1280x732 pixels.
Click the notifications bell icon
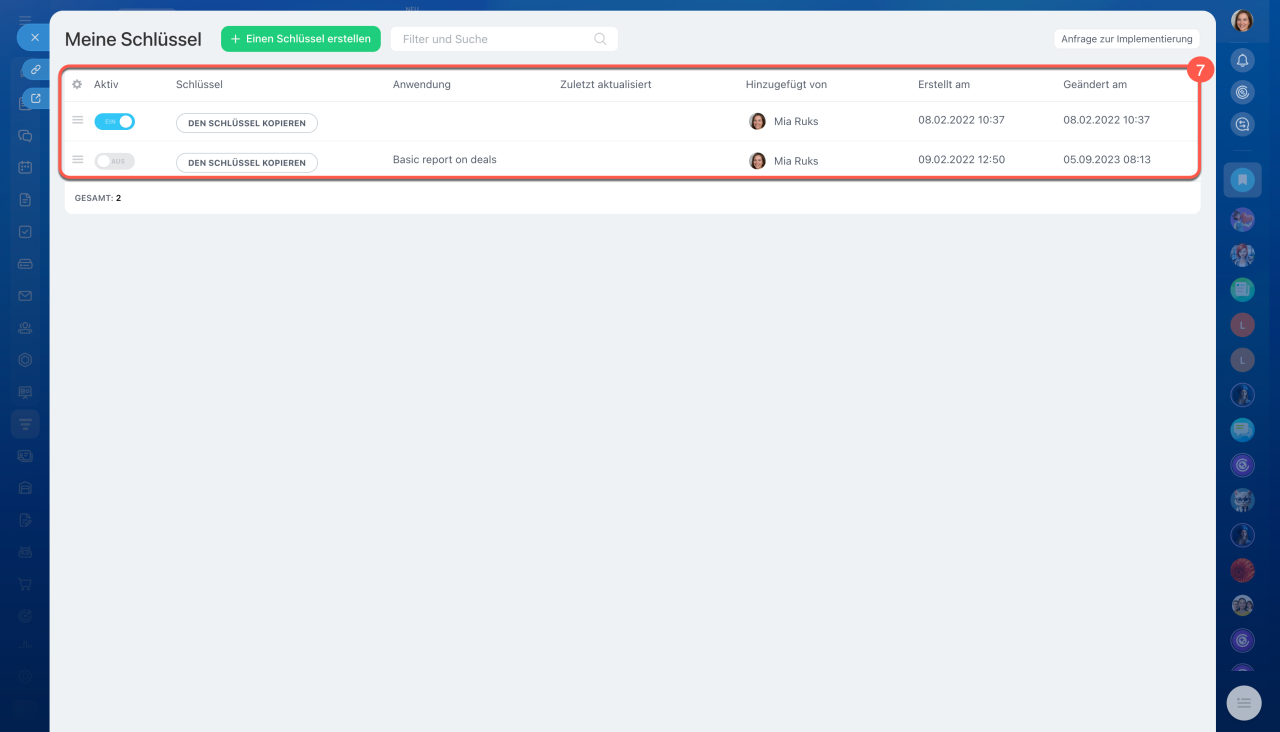pos(1242,61)
